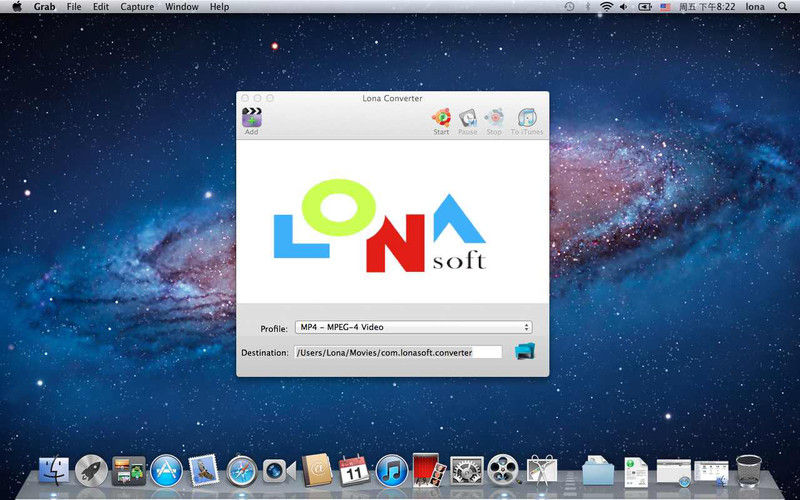Click the Grab application menu
Viewport: 800px width, 500px height.
44,7
